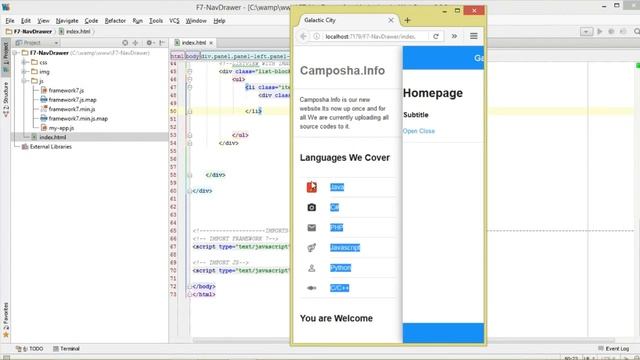Hide the Project panel with pin icon
This screenshot has width=640, height=360.
coord(162,42)
